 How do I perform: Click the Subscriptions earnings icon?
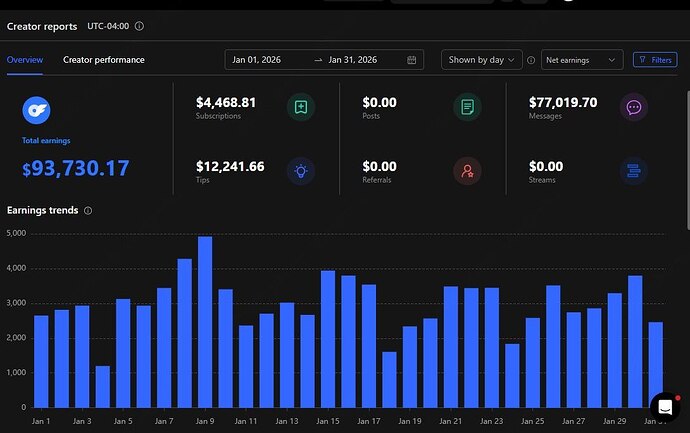coord(301,107)
